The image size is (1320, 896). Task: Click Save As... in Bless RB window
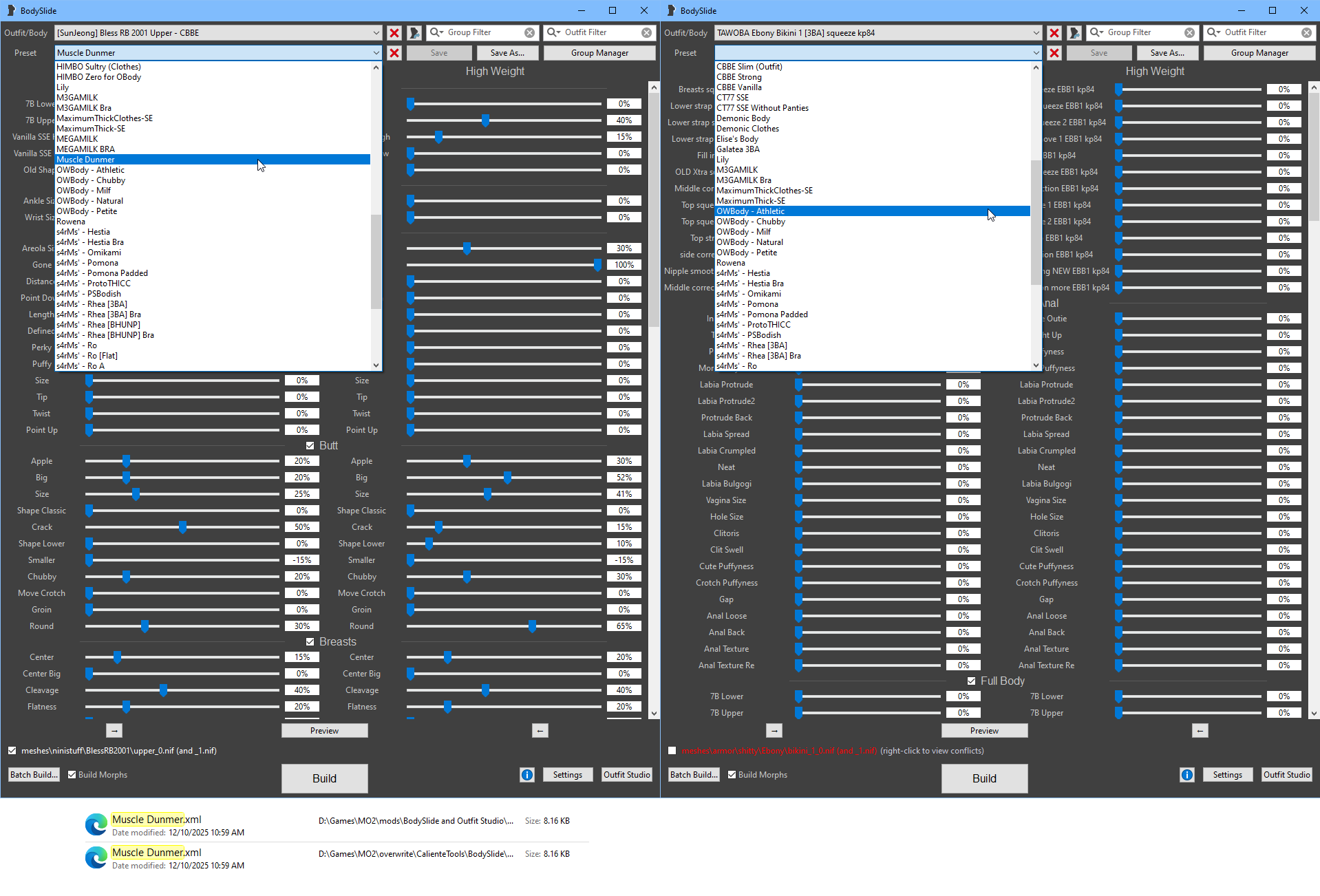pyautogui.click(x=507, y=53)
